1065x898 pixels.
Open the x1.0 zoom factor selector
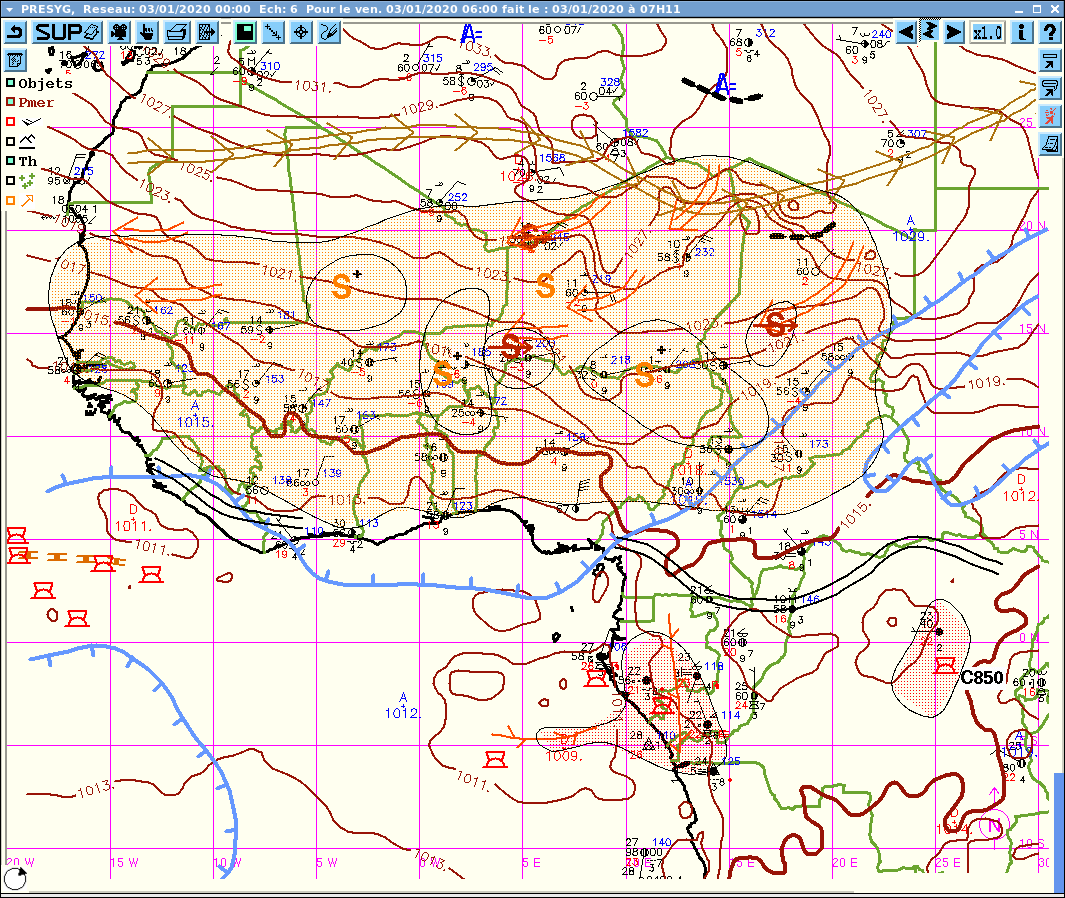click(x=987, y=32)
